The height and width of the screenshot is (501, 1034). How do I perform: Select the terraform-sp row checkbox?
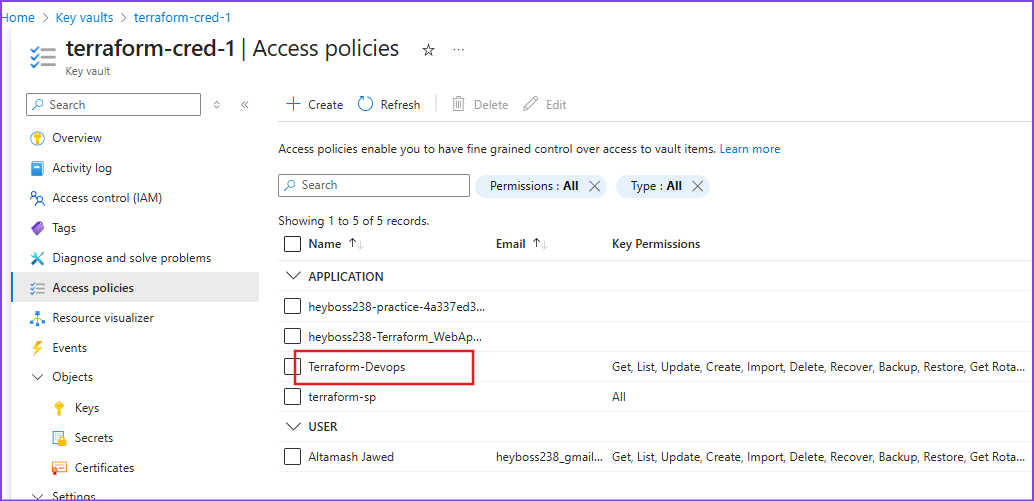pos(292,397)
